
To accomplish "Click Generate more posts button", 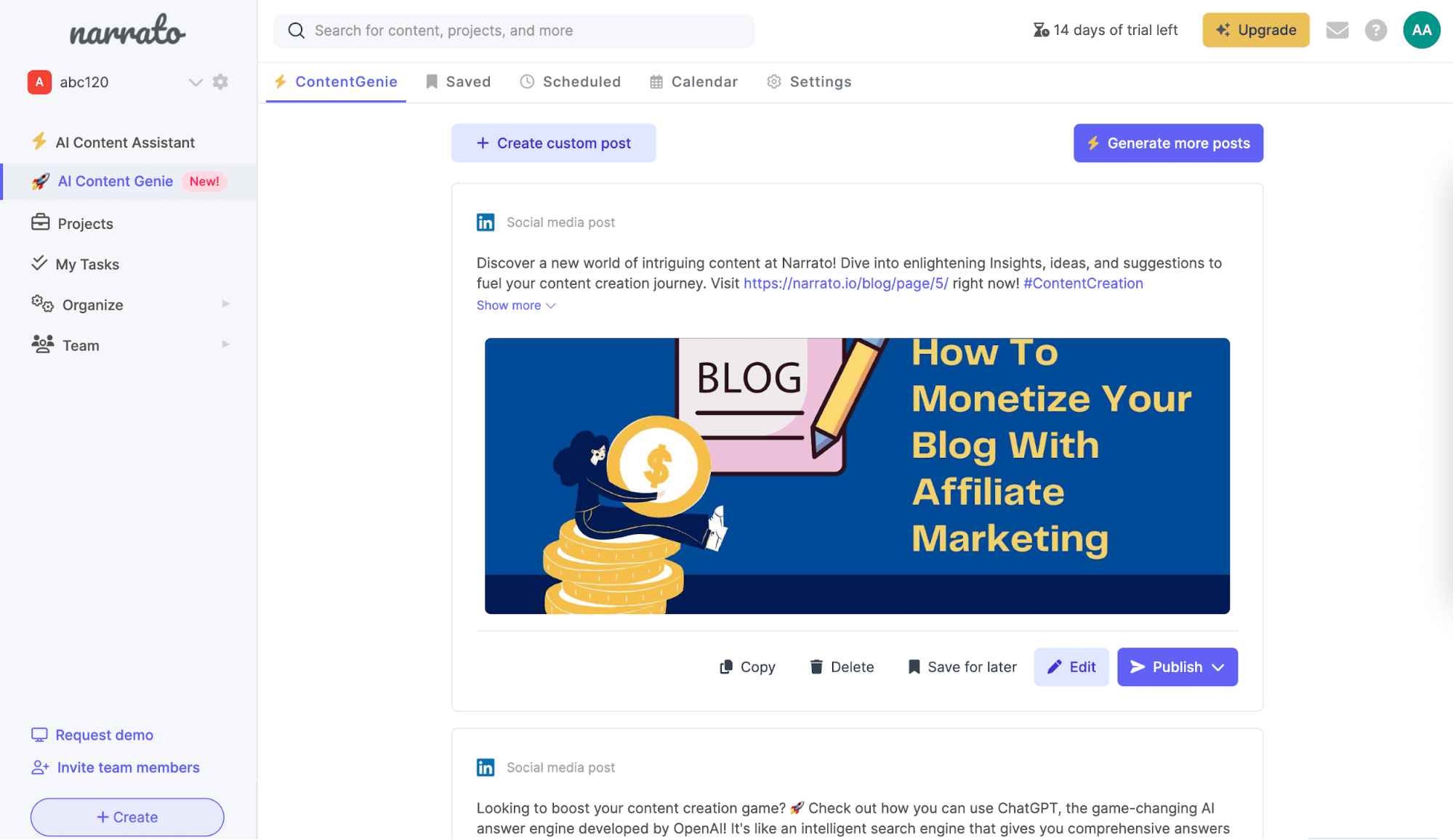I will (x=1168, y=143).
